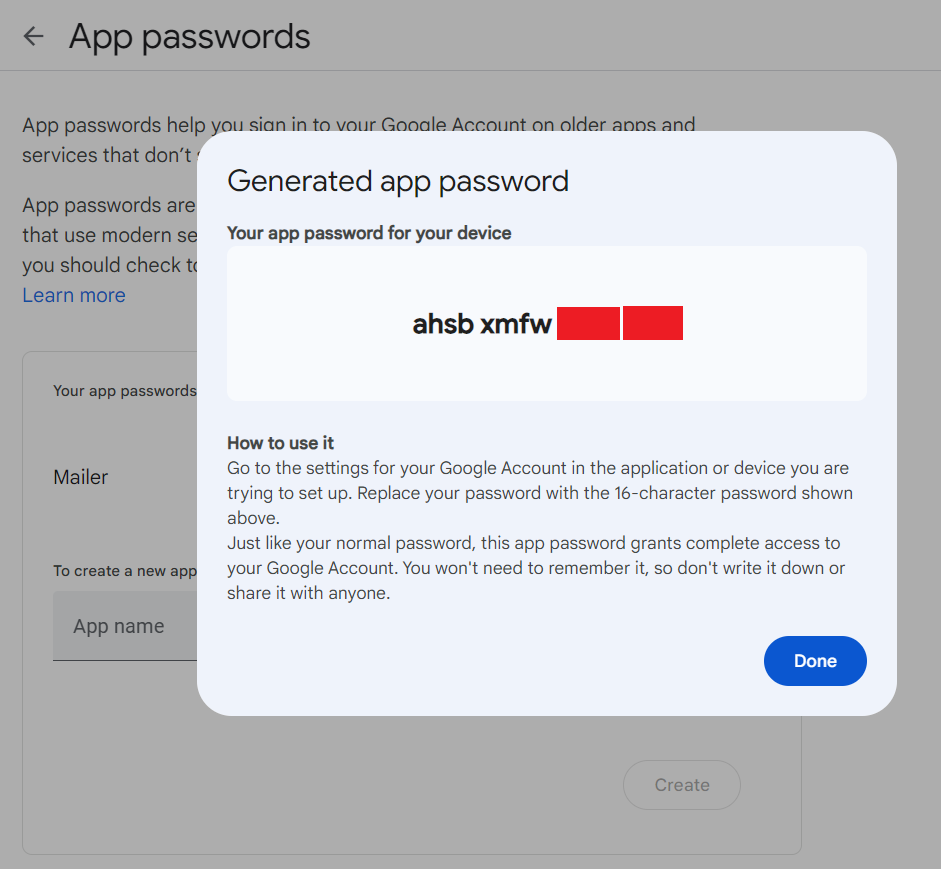Click the 'To create a new app' label
Image resolution: width=941 pixels, height=869 pixels.
[x=125, y=571]
